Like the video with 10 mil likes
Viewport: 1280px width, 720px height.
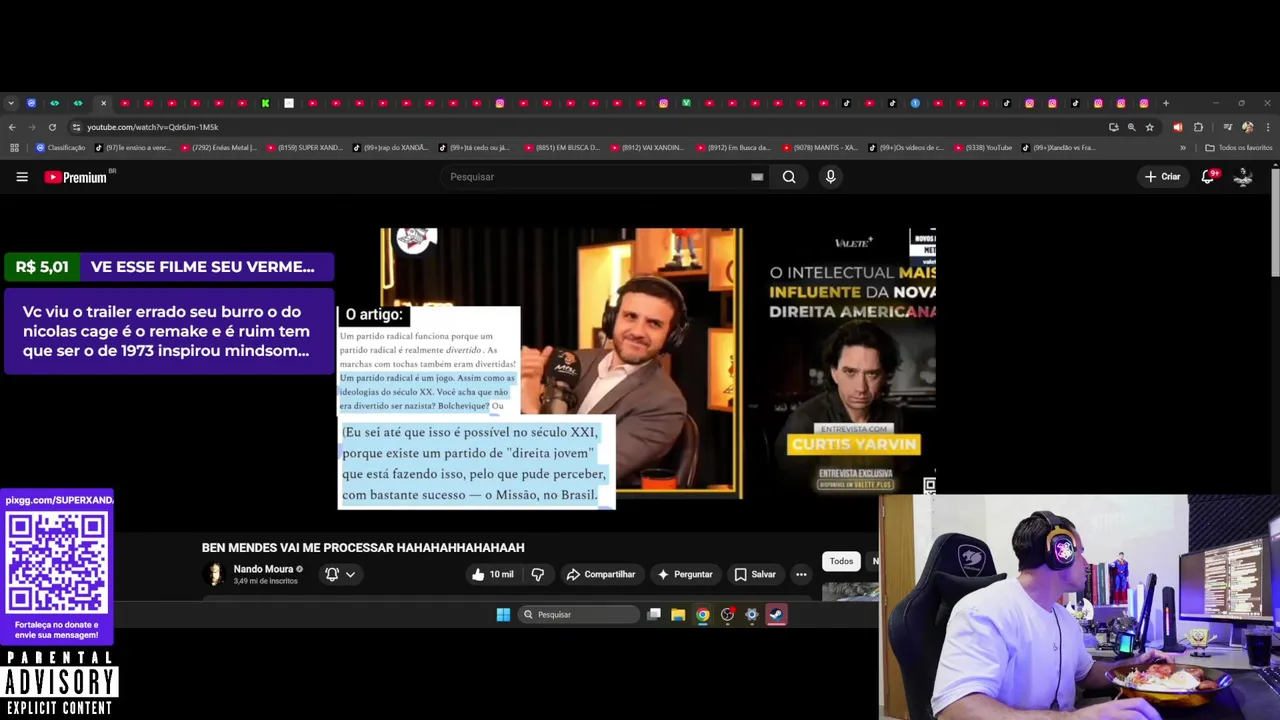pyautogui.click(x=493, y=574)
